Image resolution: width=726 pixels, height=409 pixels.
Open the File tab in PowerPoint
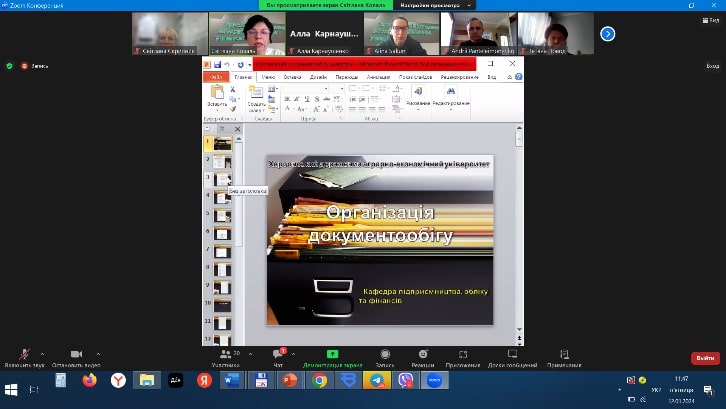pyautogui.click(x=216, y=77)
